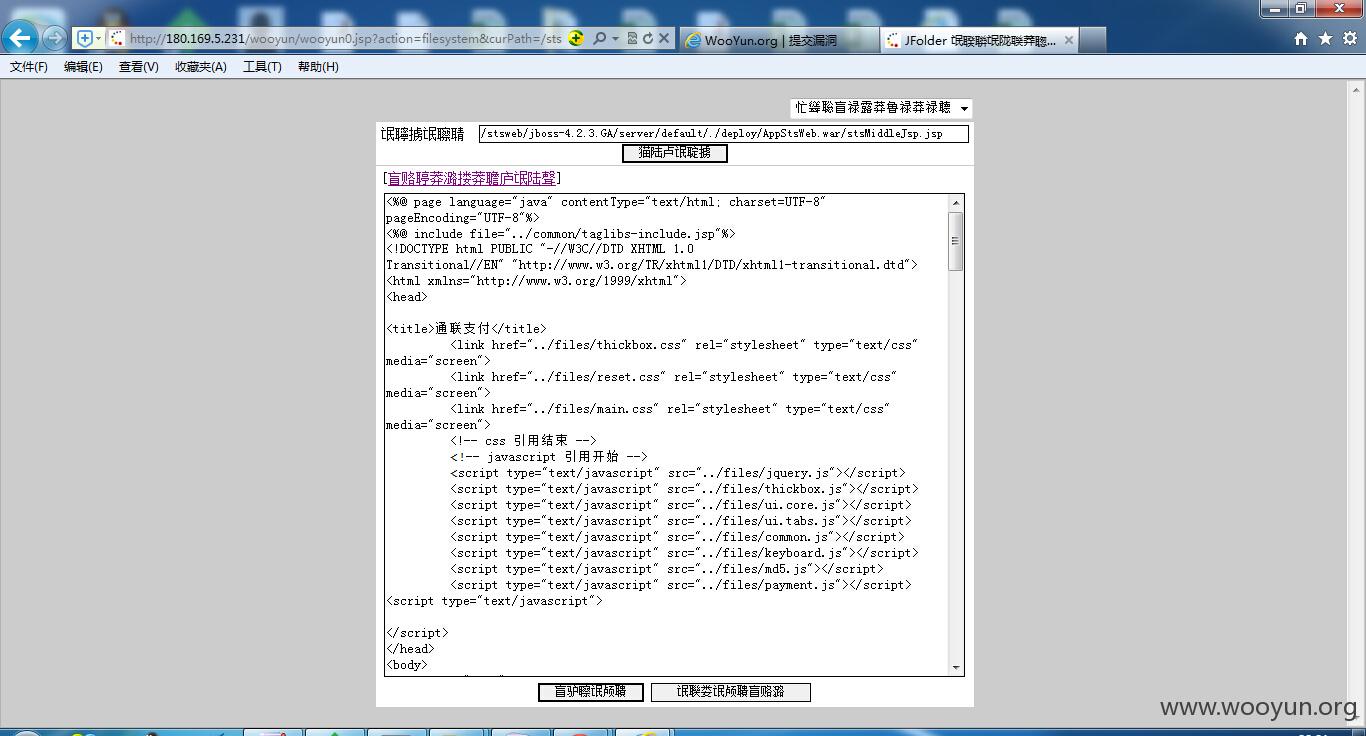Click the textarea scroll down arrow

(x=956, y=667)
